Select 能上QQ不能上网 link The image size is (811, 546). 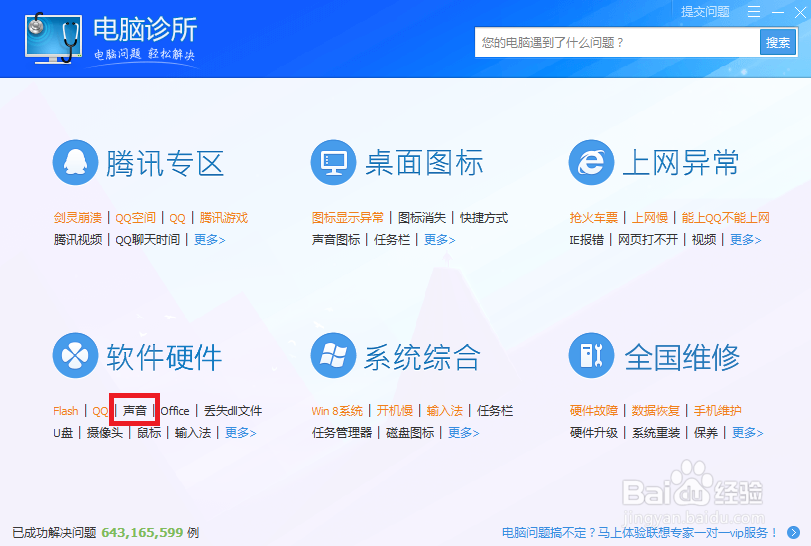click(x=726, y=218)
